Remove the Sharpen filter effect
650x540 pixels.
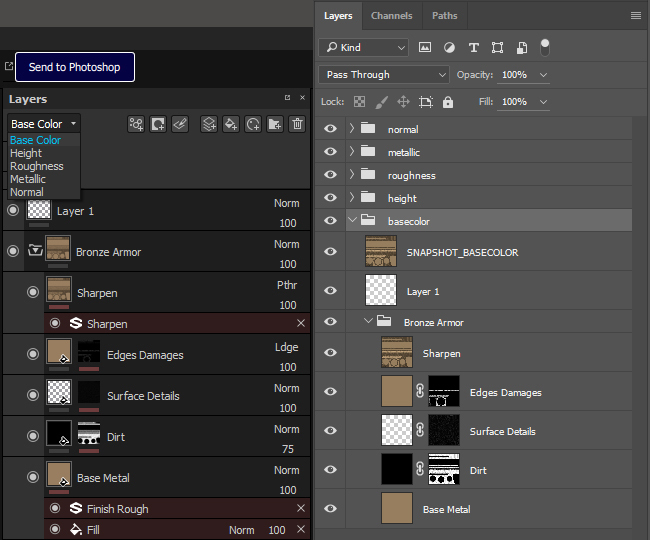coord(301,323)
